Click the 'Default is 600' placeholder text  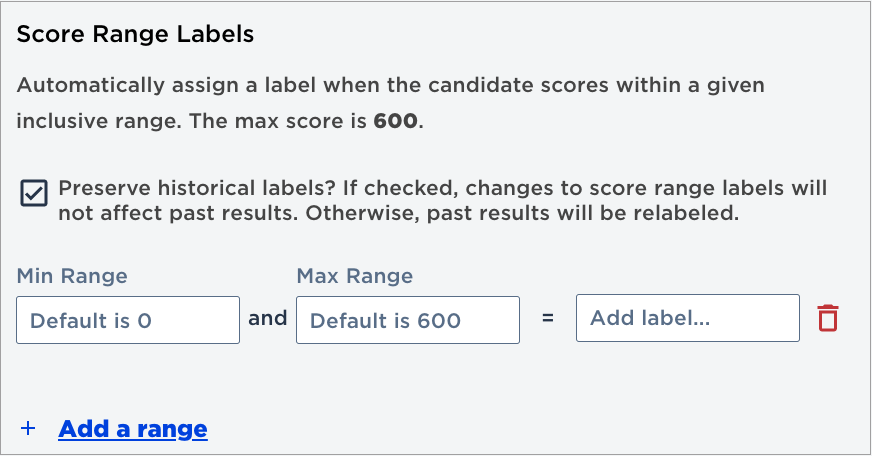click(385, 320)
